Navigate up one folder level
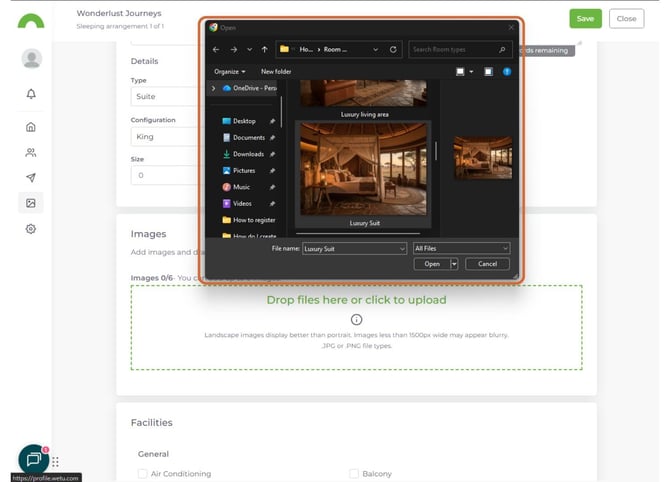The height and width of the screenshot is (482, 670). 265,49
